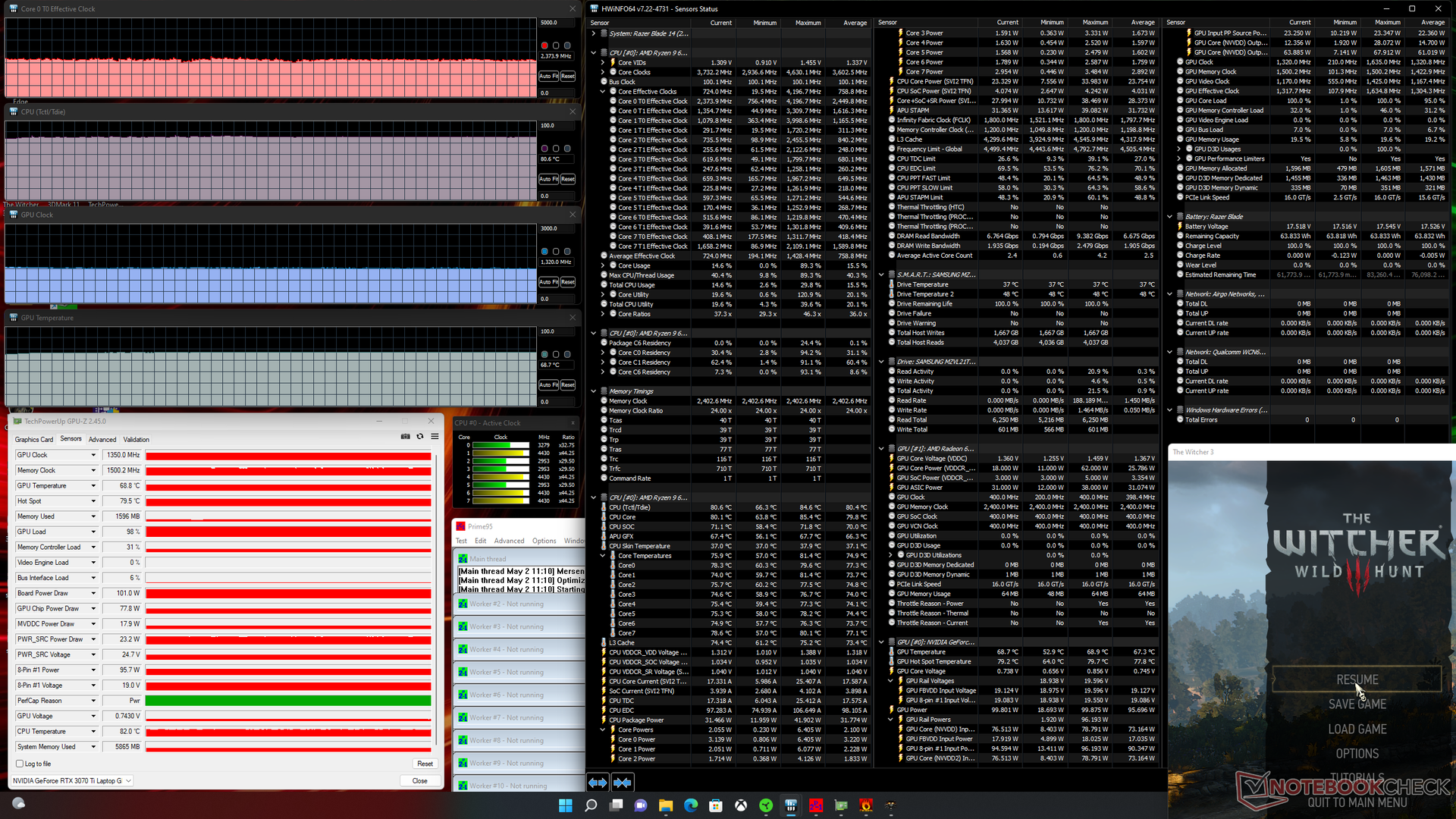Switch to GPU-Z taskbar icon
The image size is (1456, 819).
click(x=841, y=805)
